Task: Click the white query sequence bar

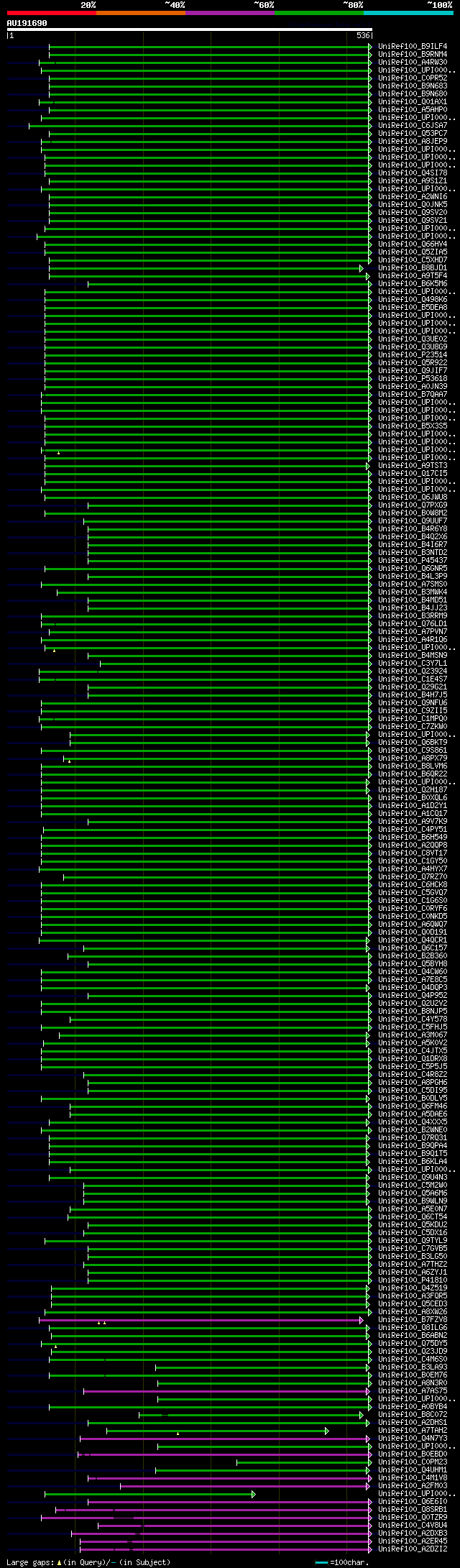Action: (x=190, y=29)
